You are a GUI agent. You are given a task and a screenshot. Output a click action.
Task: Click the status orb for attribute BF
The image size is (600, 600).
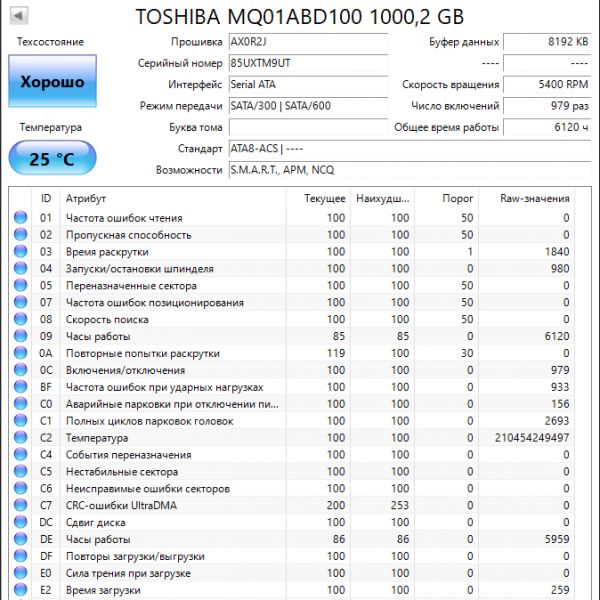(21, 386)
